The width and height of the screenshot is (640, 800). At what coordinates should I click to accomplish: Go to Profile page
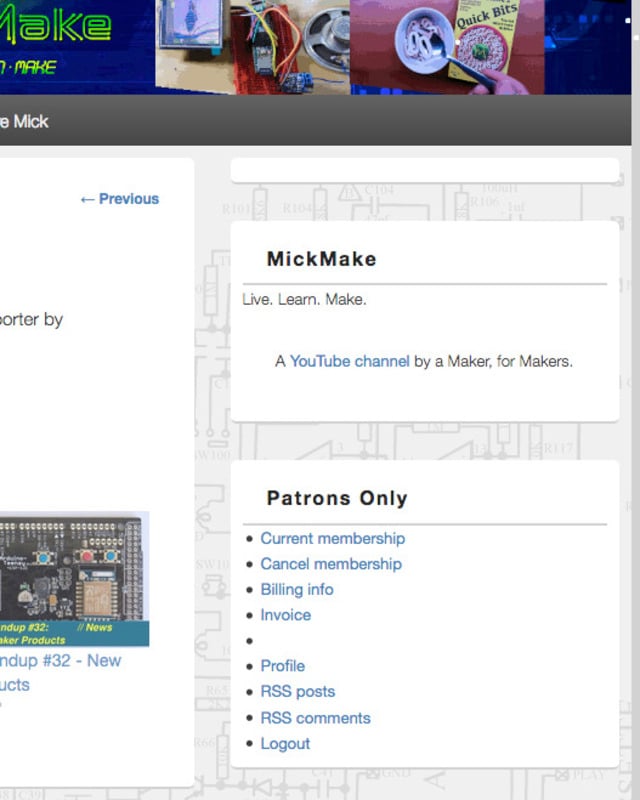283,666
